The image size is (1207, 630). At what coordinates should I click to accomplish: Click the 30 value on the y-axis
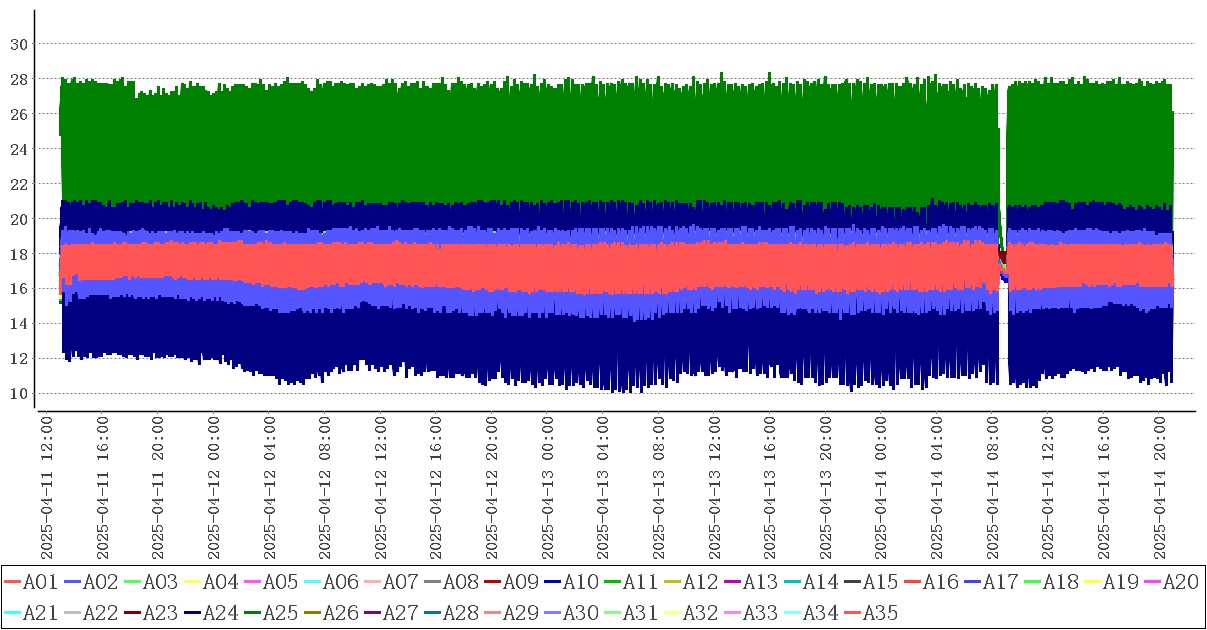[18, 44]
